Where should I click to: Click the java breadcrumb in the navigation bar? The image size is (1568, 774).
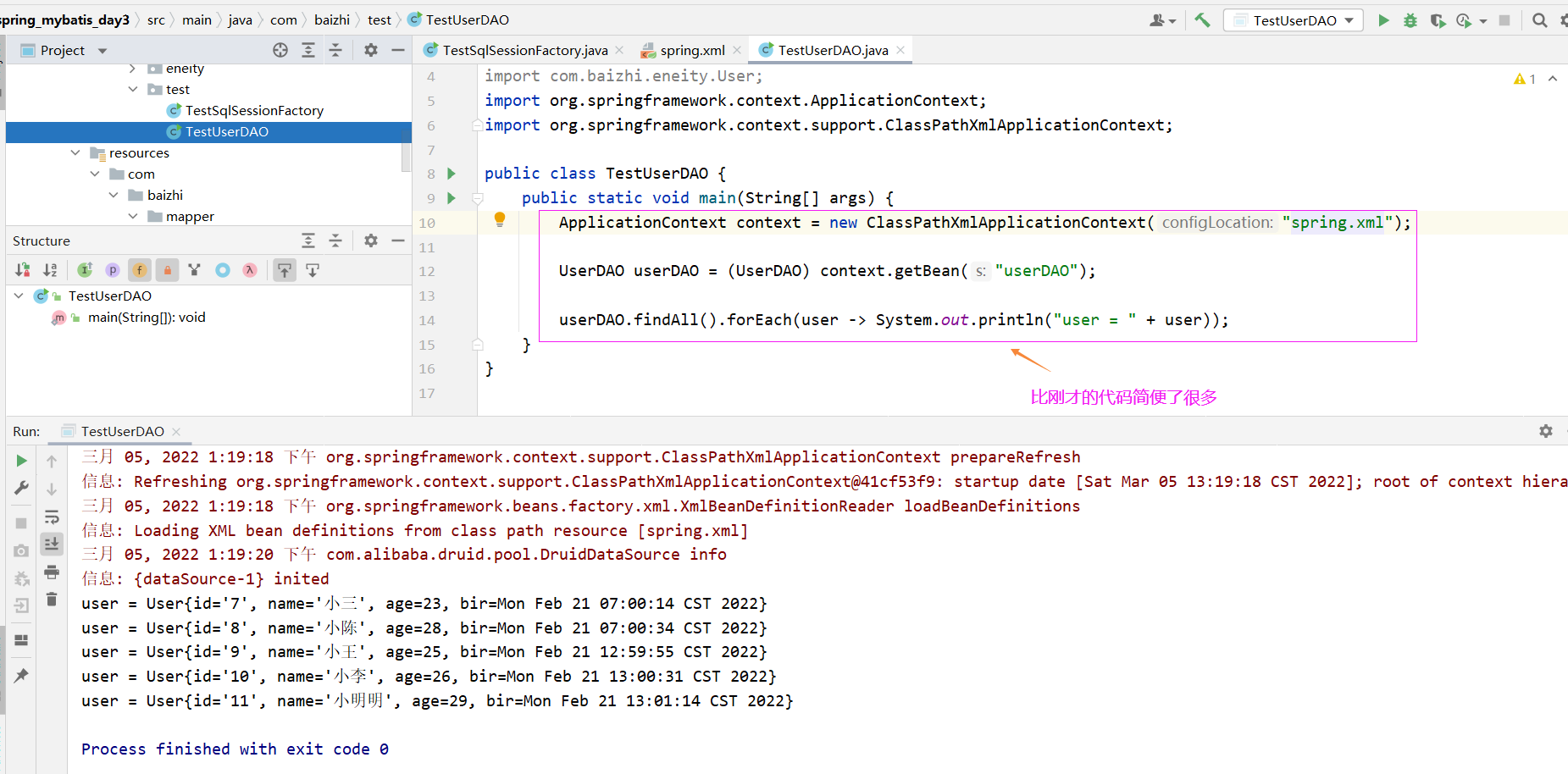click(241, 19)
